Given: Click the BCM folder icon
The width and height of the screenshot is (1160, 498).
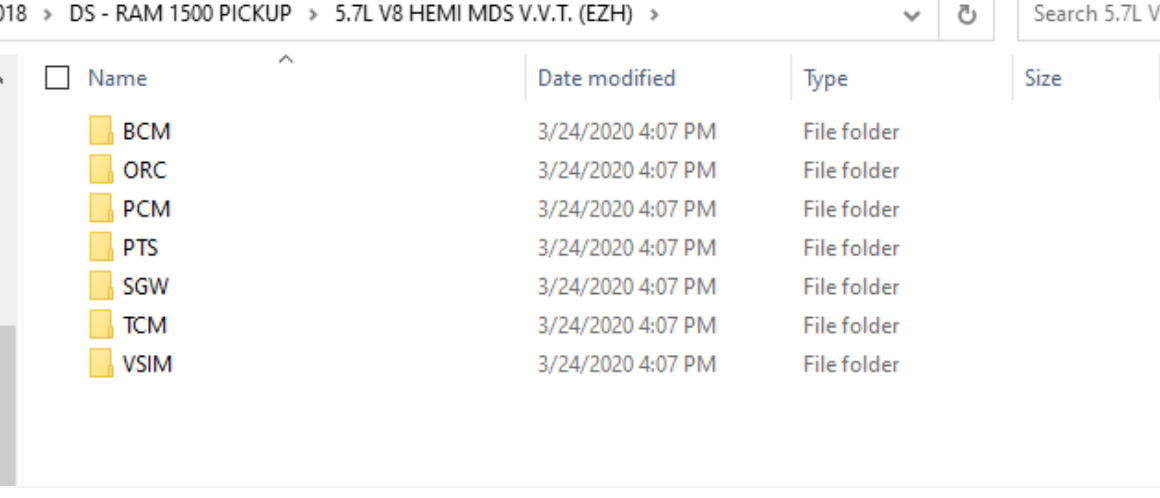Looking at the screenshot, I should tap(100, 132).
